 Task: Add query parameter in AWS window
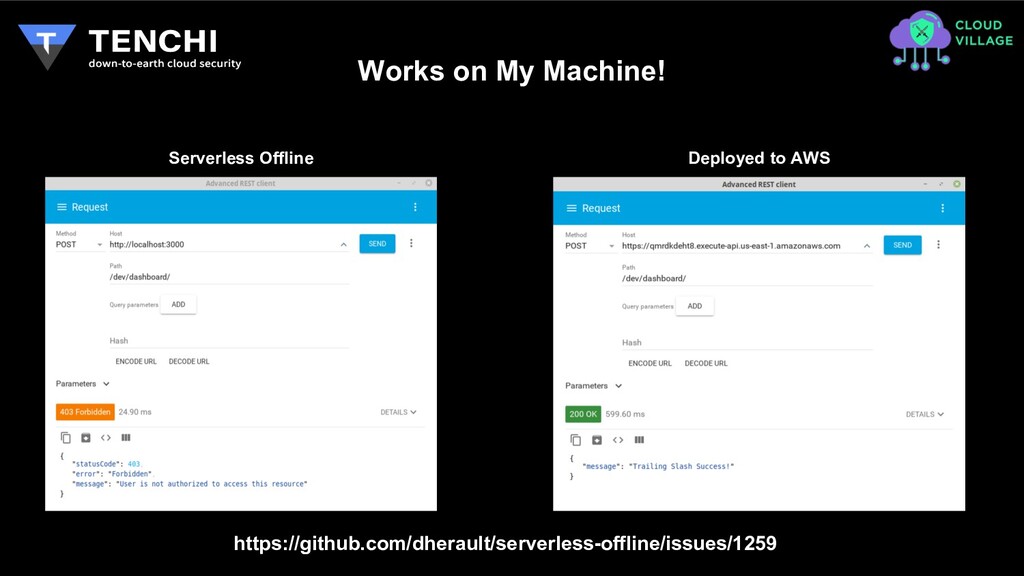coord(695,306)
